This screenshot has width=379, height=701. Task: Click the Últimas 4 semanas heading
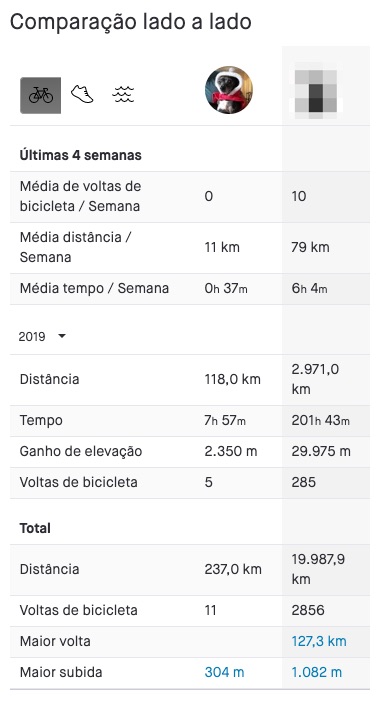(80, 155)
